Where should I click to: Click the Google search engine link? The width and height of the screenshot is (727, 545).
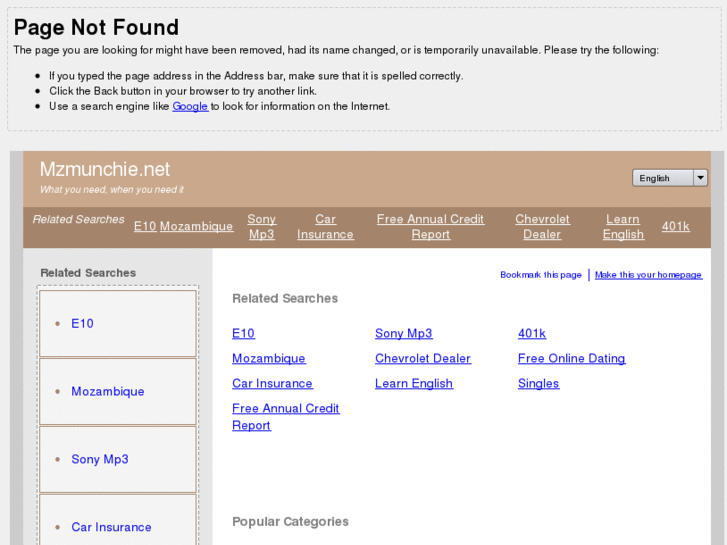(190, 106)
